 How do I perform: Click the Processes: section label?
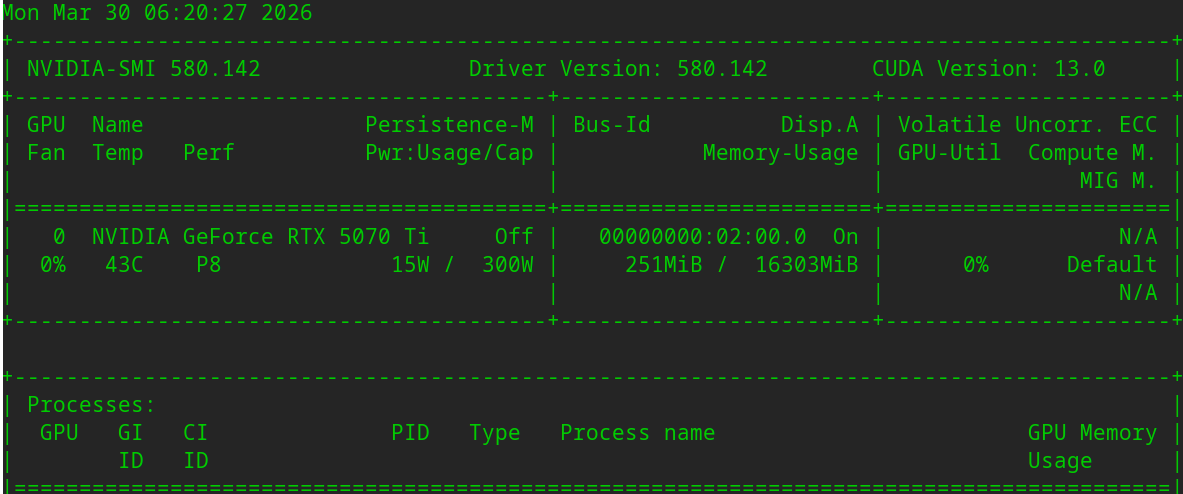(x=91, y=405)
